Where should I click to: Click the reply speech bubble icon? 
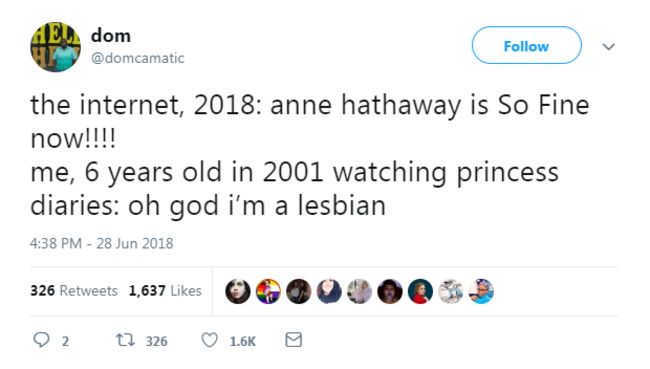[41, 340]
